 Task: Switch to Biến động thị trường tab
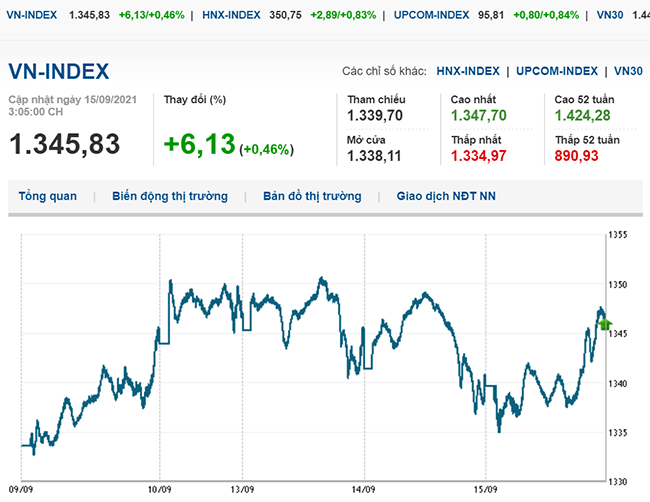(x=170, y=196)
